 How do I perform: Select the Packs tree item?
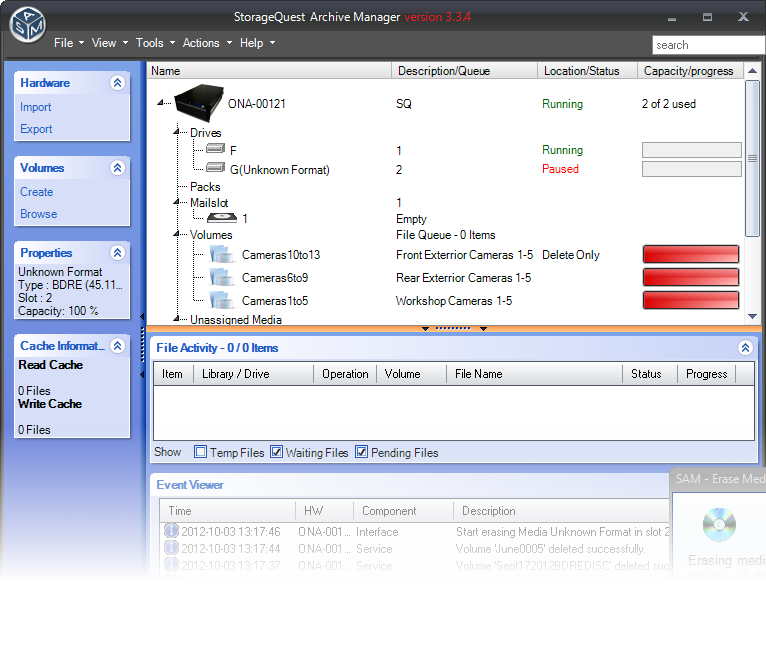click(205, 187)
